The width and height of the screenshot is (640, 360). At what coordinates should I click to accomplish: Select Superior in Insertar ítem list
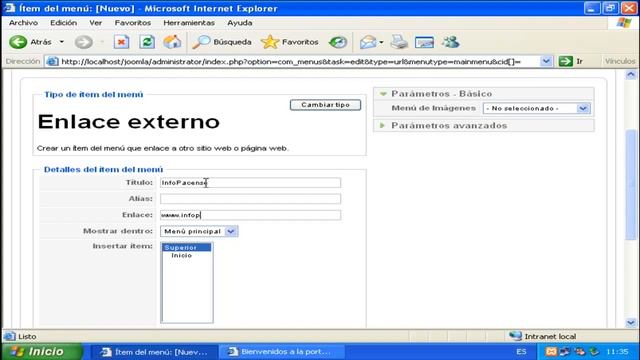click(x=187, y=247)
